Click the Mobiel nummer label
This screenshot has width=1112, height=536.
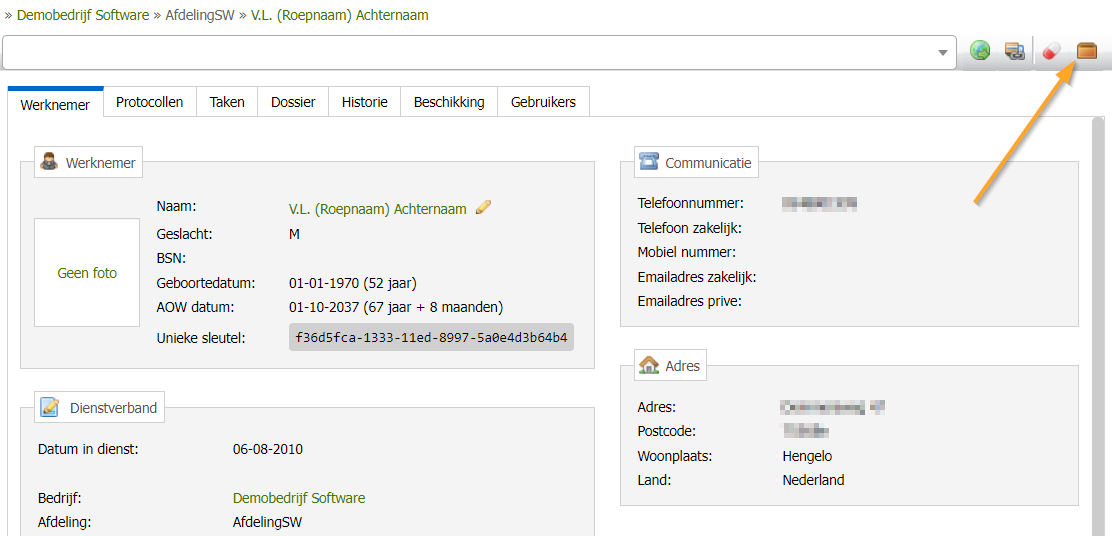(686, 252)
